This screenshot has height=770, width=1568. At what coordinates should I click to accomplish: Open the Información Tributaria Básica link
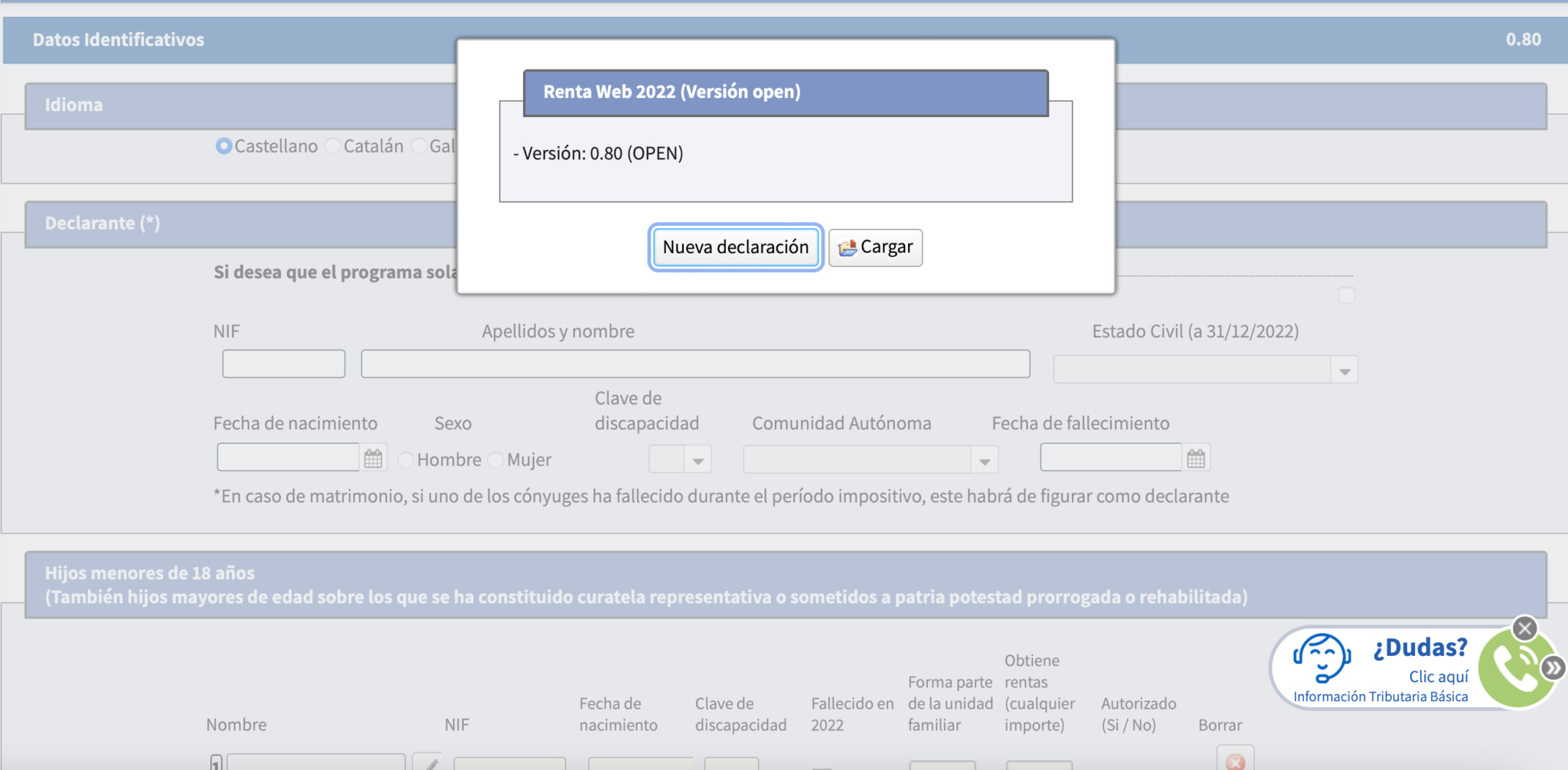click(1380, 697)
